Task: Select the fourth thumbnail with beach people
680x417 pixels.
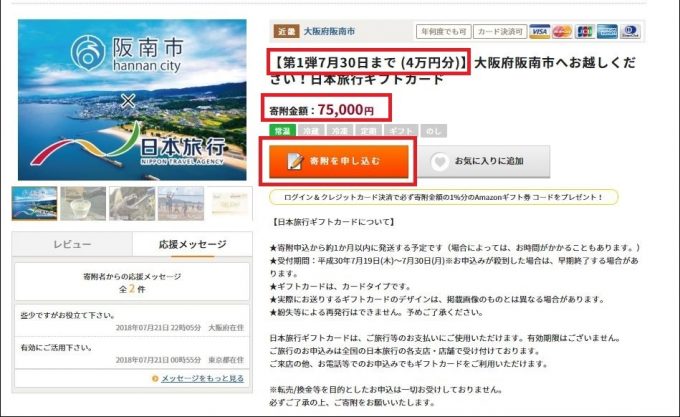Action: [181, 203]
